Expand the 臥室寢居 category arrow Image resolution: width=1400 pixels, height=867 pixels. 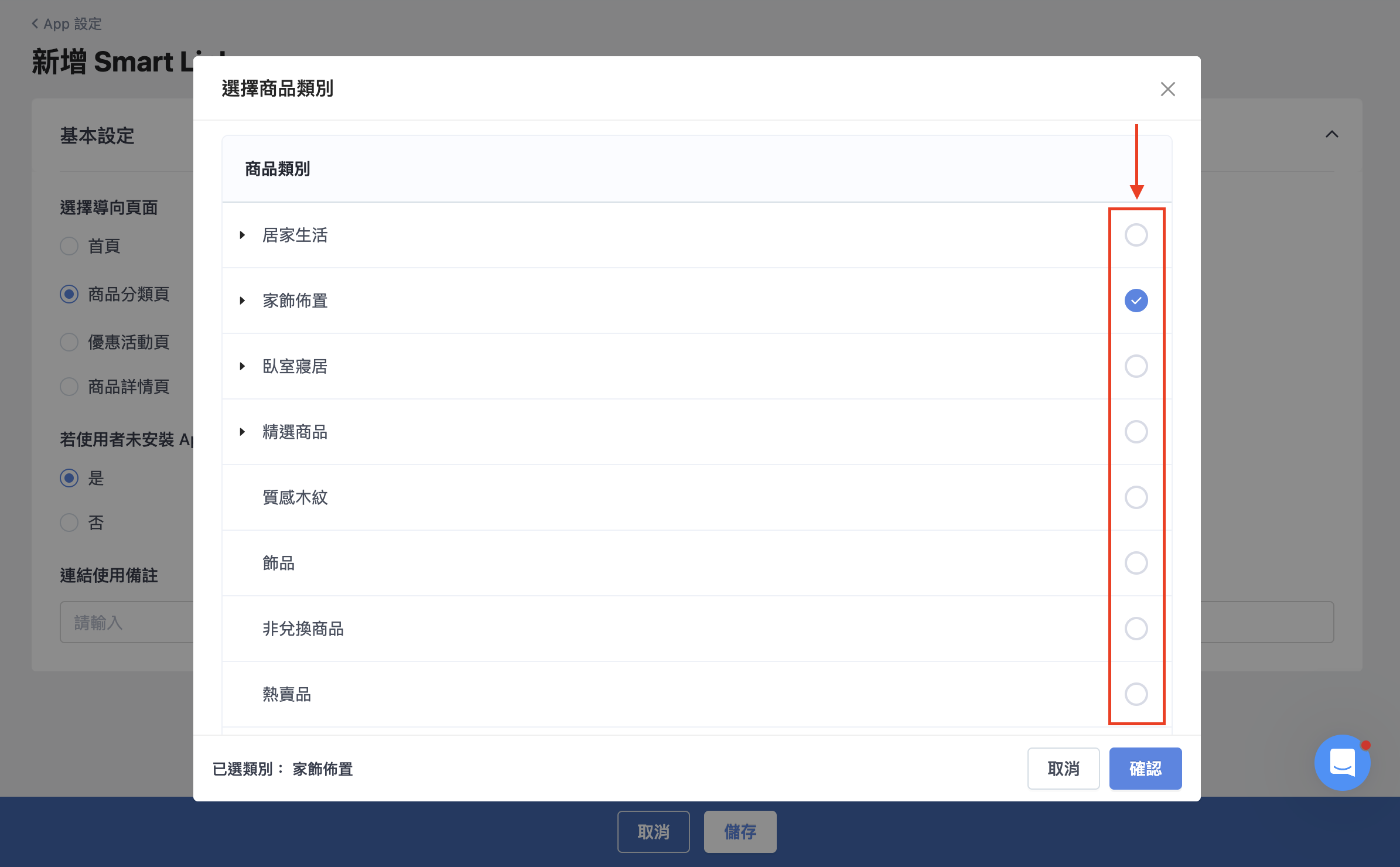[x=242, y=366]
